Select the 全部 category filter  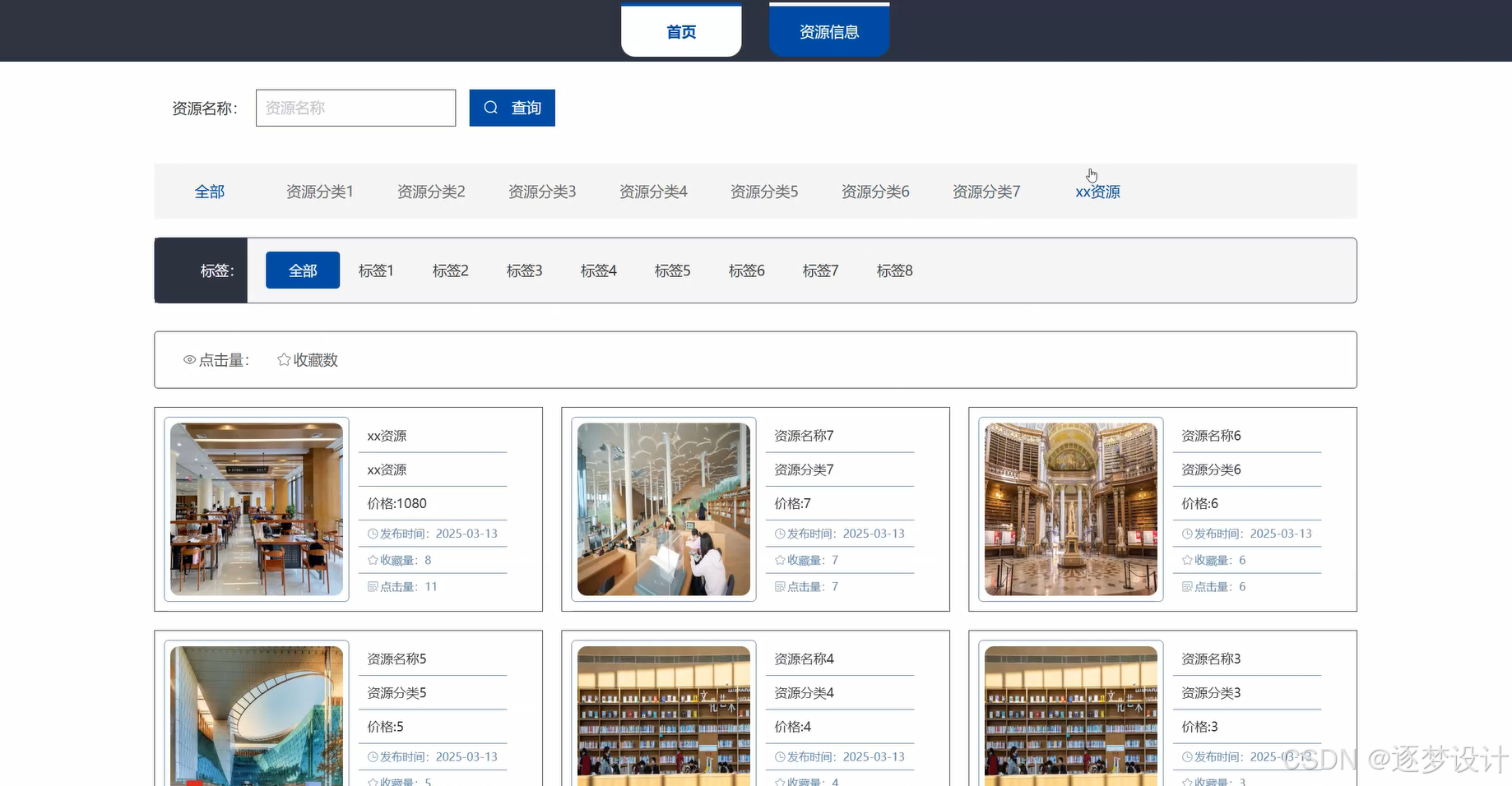pyautogui.click(x=210, y=192)
